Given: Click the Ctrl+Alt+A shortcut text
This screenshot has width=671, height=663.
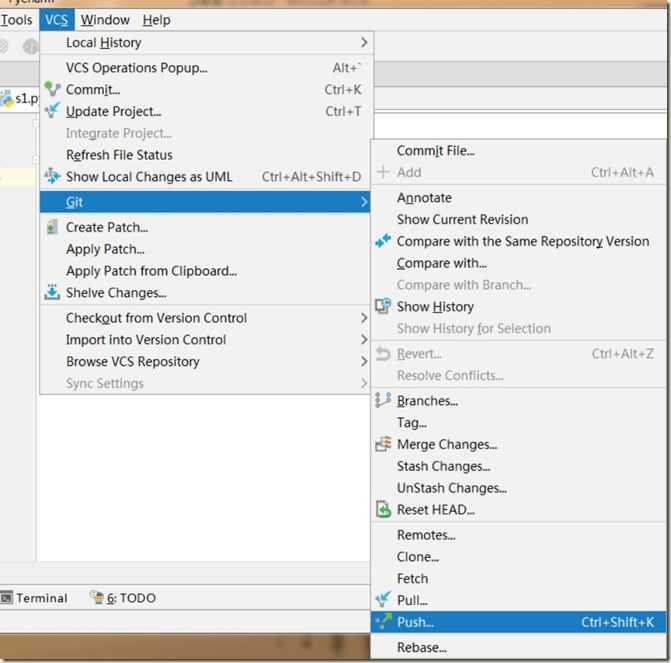Looking at the screenshot, I should (x=622, y=172).
